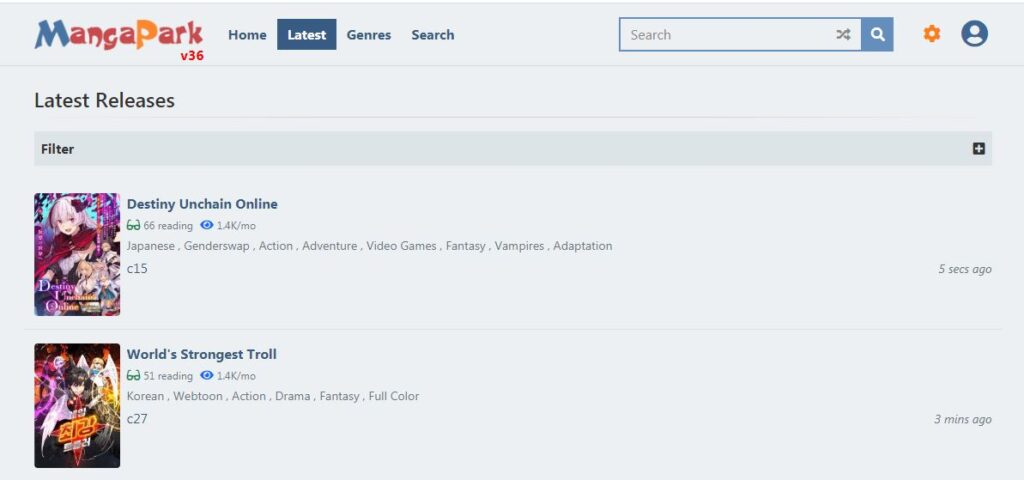
Task: Click the Destiny Unchain Online cover thumbnail
Action: click(77, 254)
